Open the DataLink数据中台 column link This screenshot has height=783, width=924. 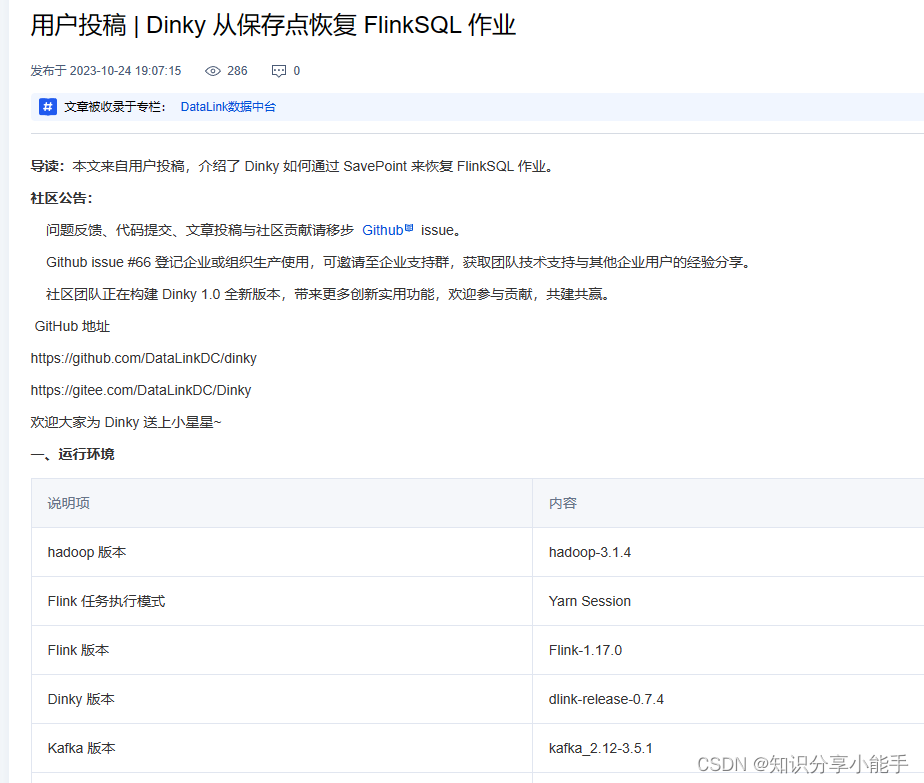[228, 107]
